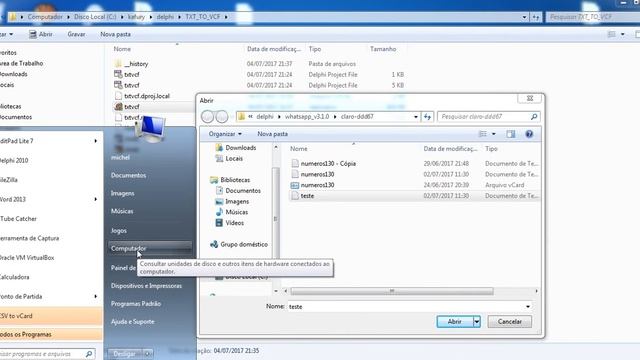Expand the Nome filename dropdown arrow
640x360 pixels.
[x=528, y=307]
